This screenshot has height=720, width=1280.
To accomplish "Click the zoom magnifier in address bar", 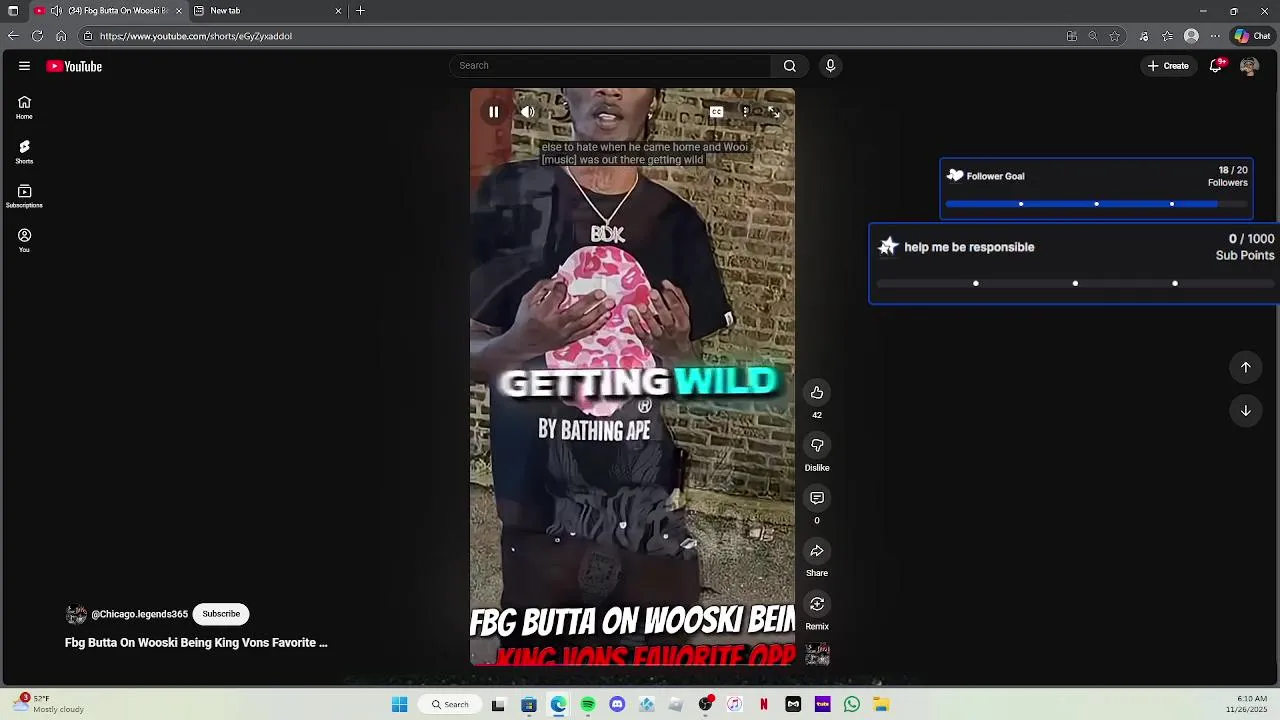I will pos(1093,36).
